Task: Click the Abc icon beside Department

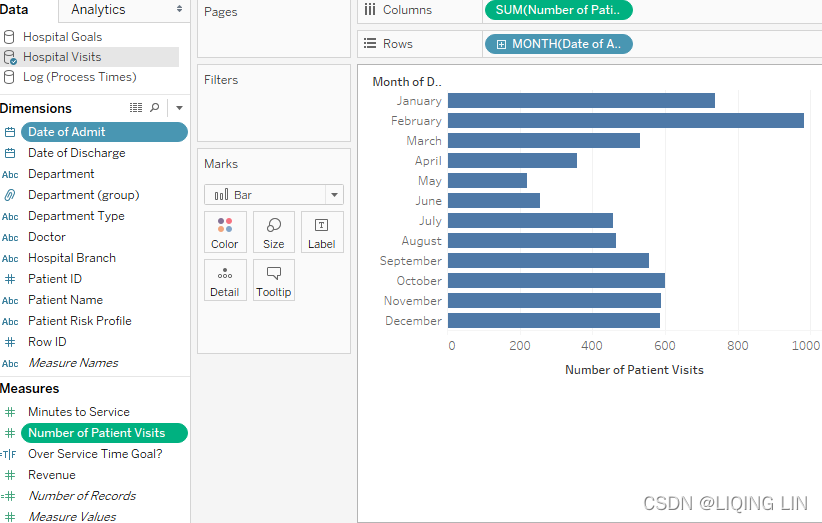Action: coord(10,175)
